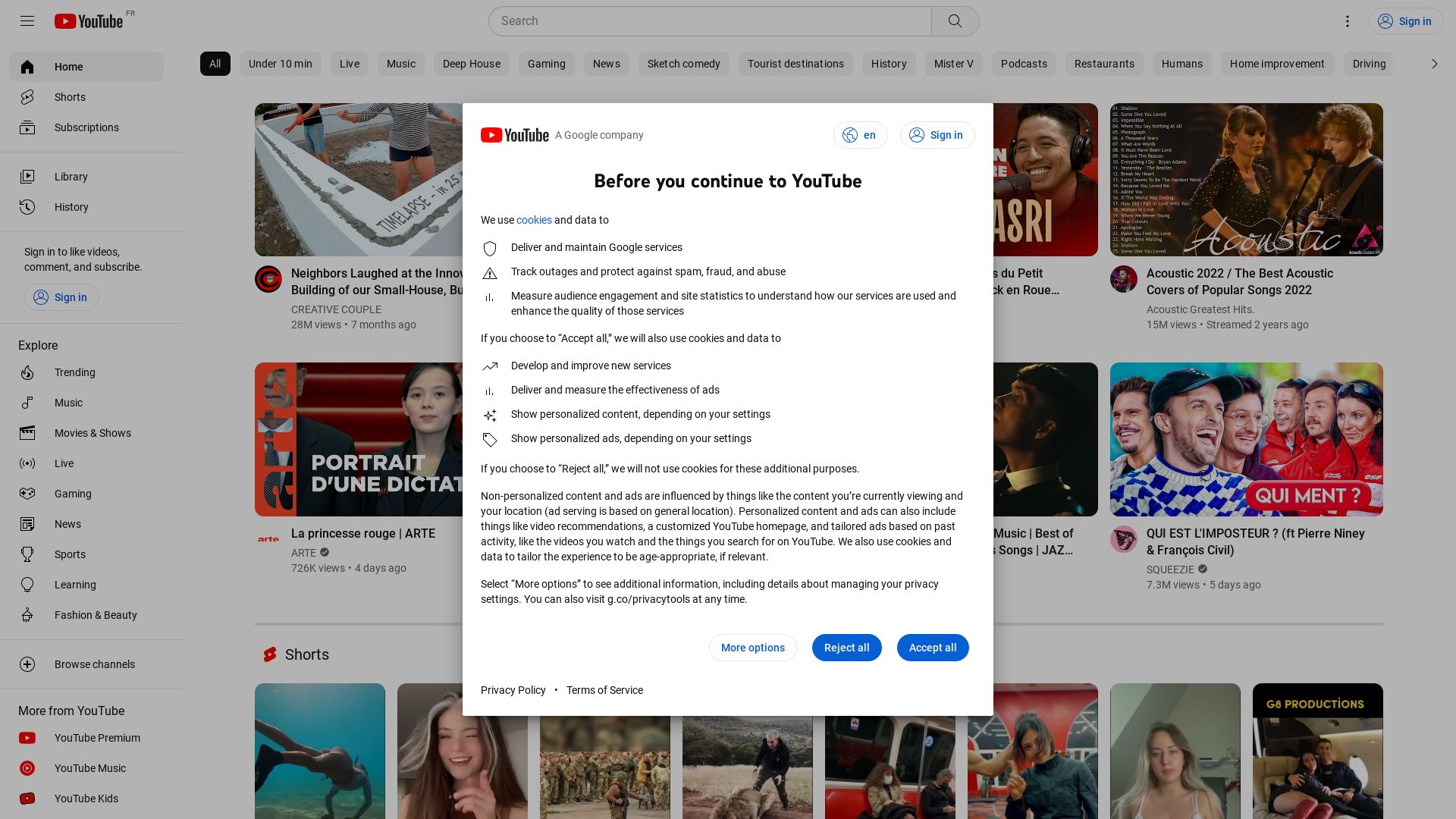1456x819 pixels.
Task: Click Sign in button in the sidebar
Action: coord(61,297)
